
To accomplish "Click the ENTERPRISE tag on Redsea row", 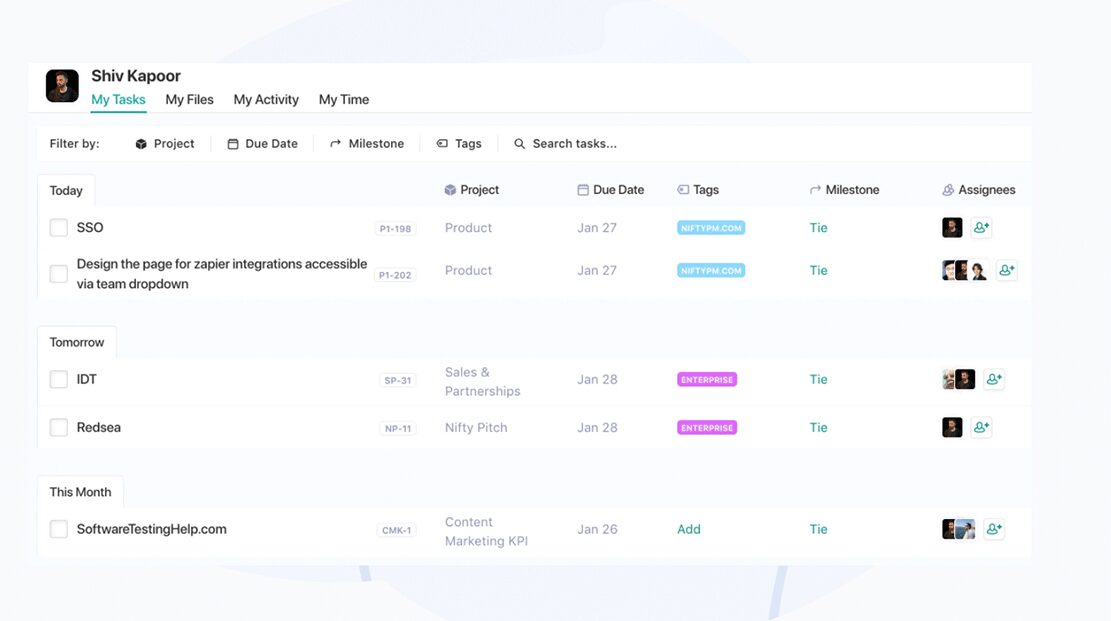I will pos(707,428).
